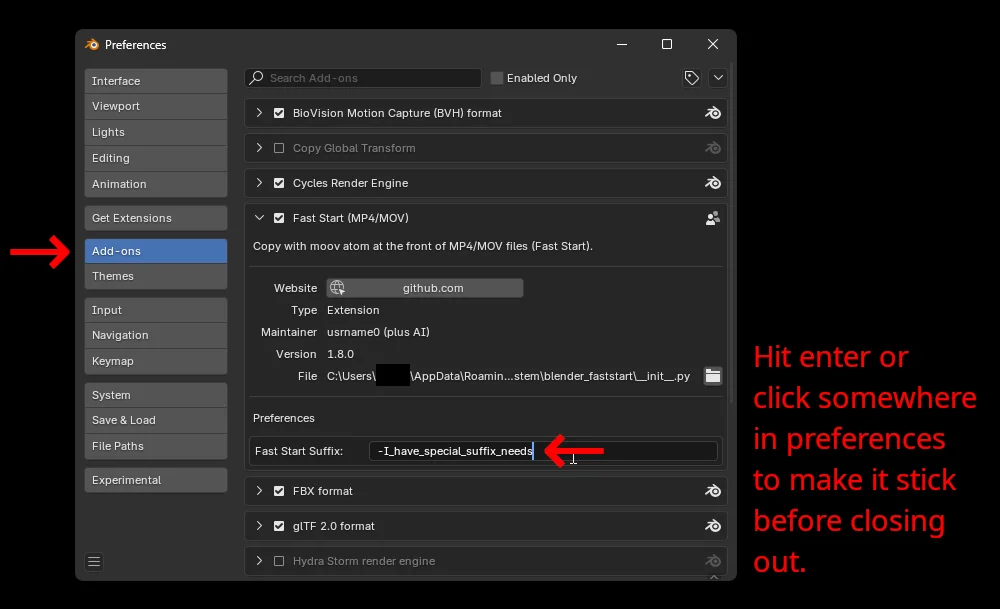Open the Themes tab
Screen dimensions: 1000x609
(156, 276)
